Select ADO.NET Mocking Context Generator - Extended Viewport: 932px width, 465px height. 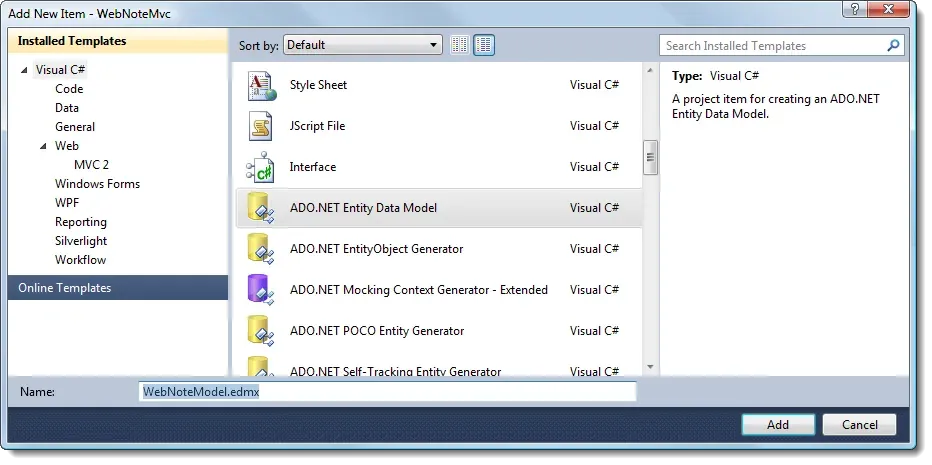point(418,290)
